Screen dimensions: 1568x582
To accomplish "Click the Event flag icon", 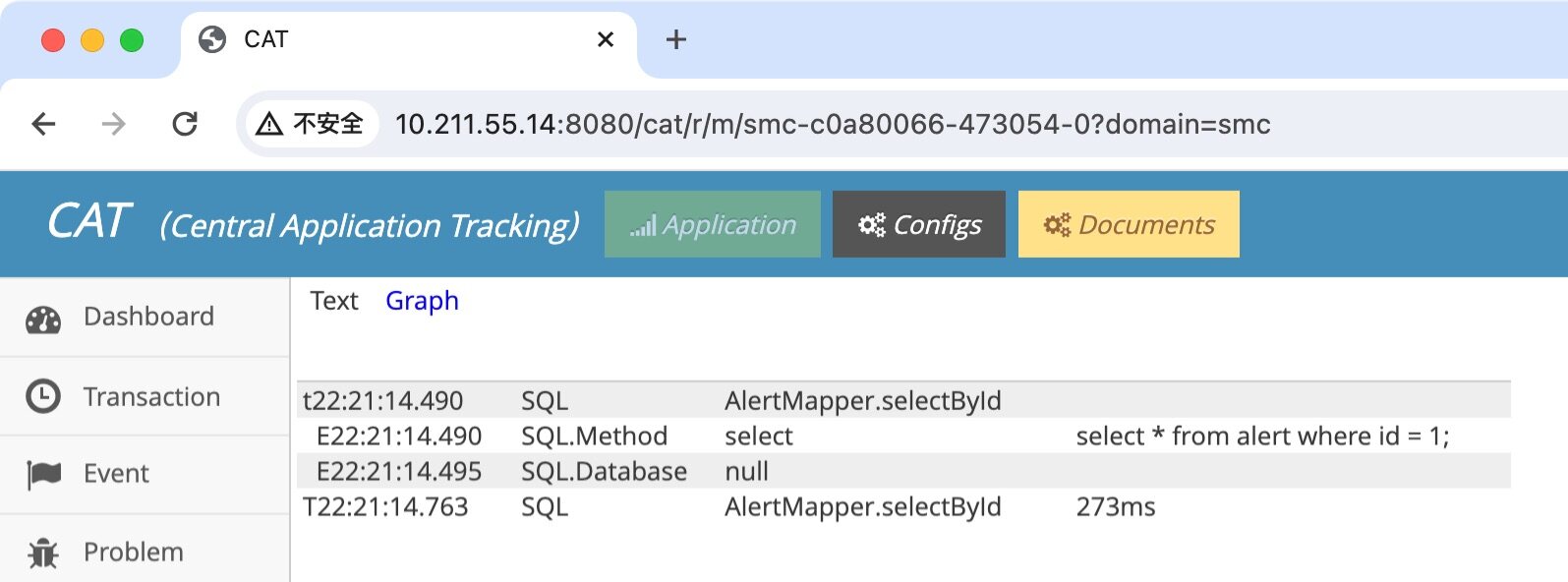I will point(43,475).
